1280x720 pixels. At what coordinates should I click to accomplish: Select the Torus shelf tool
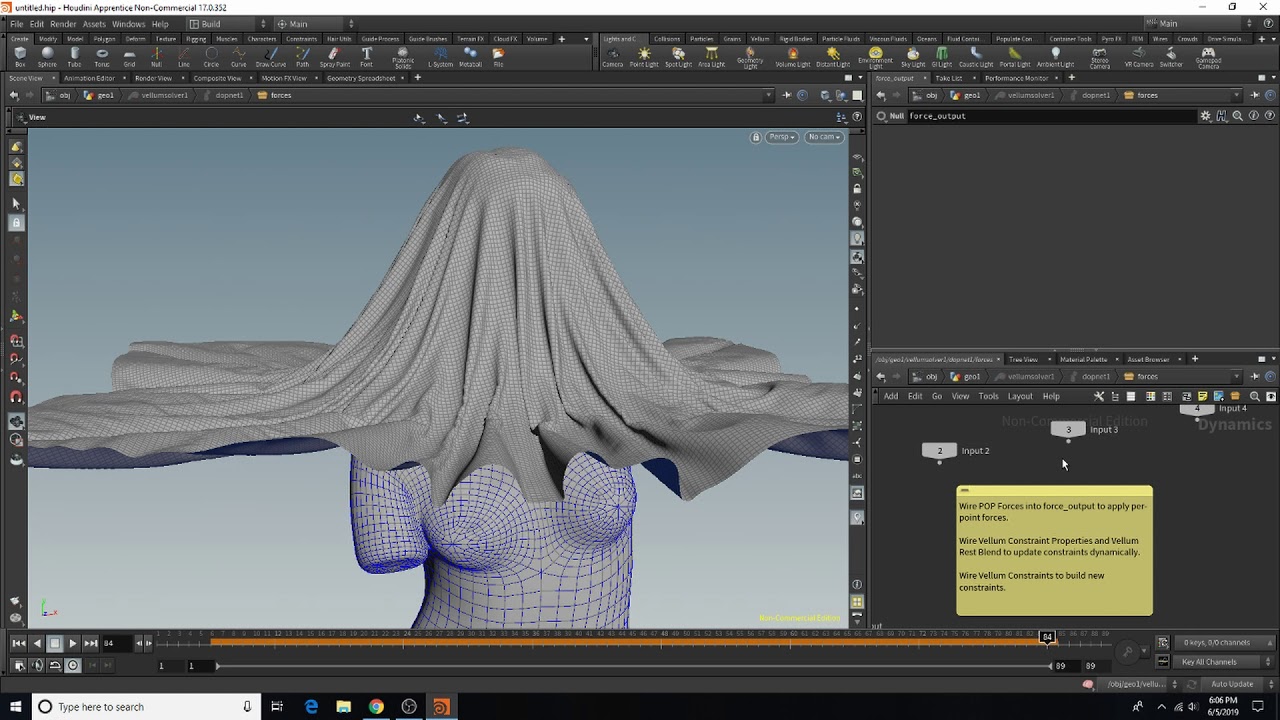click(x=102, y=57)
